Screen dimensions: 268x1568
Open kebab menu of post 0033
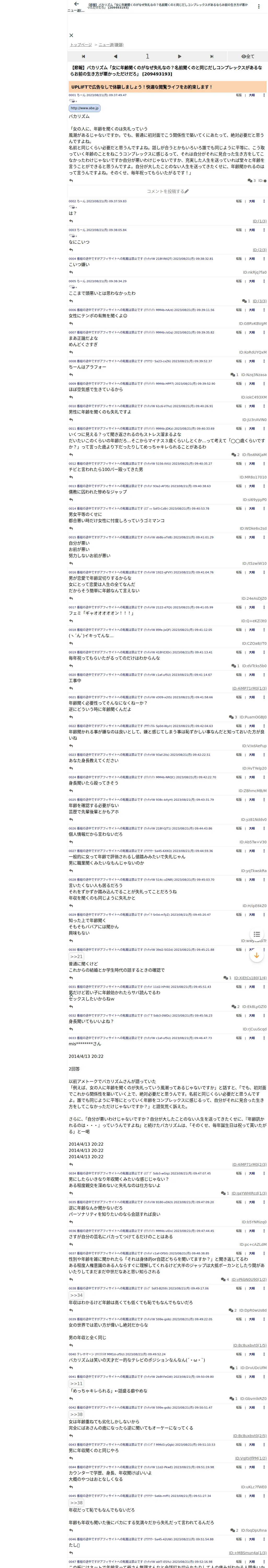[264, 1039]
